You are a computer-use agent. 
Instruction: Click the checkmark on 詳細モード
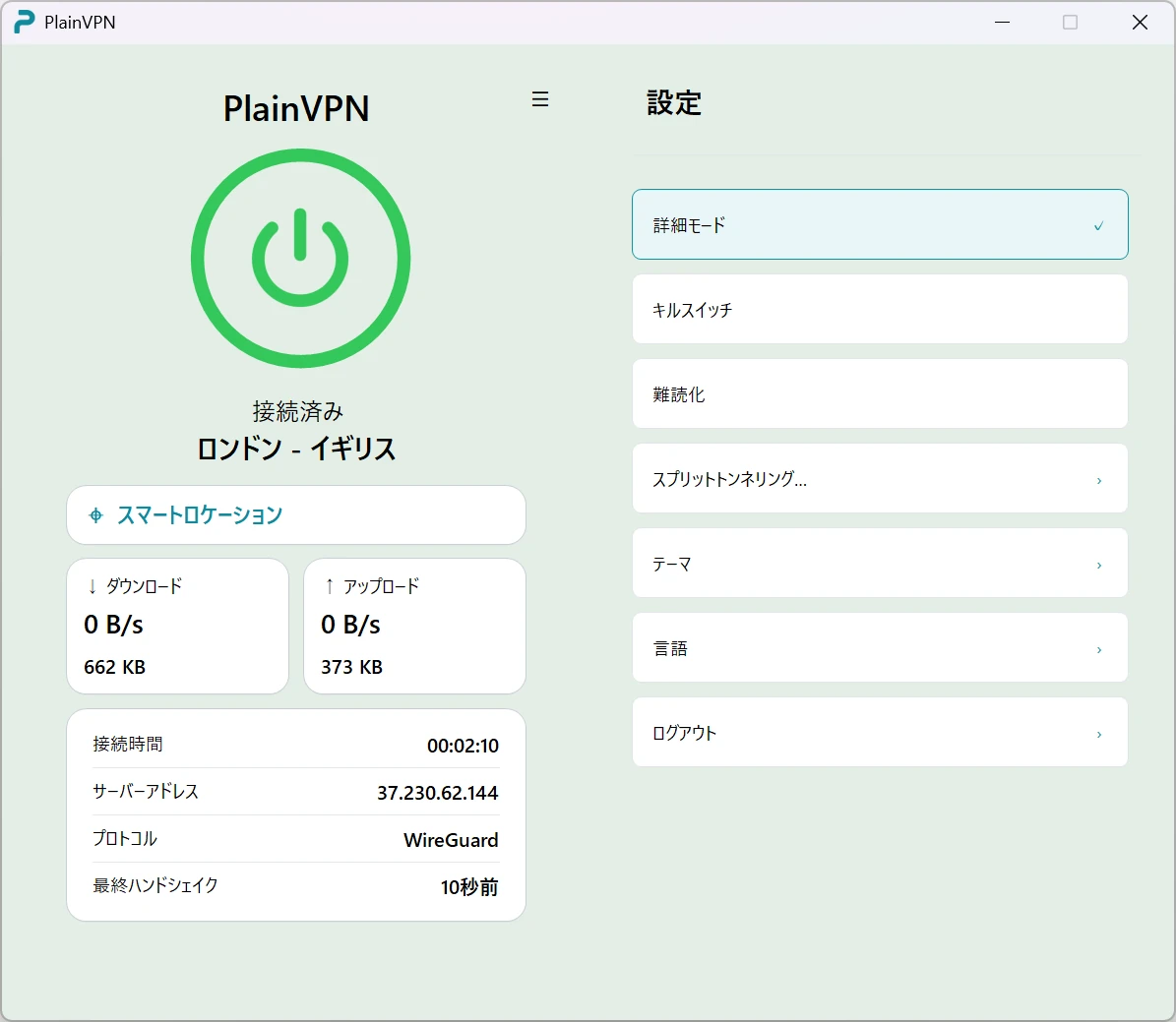click(x=1099, y=225)
